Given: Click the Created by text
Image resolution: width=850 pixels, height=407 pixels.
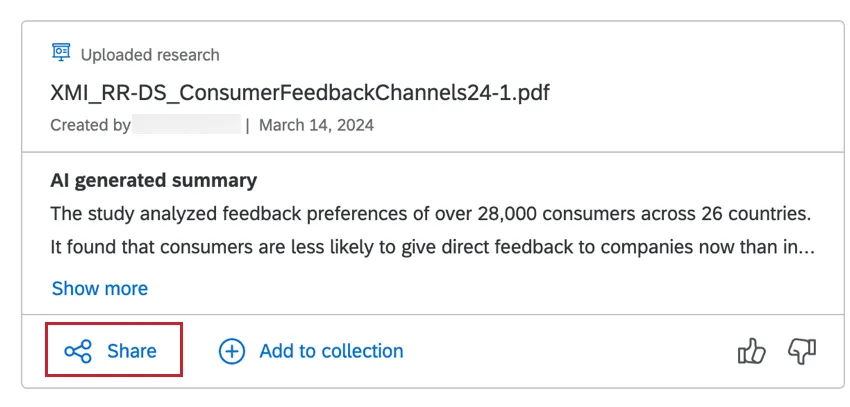Looking at the screenshot, I should coord(90,125).
